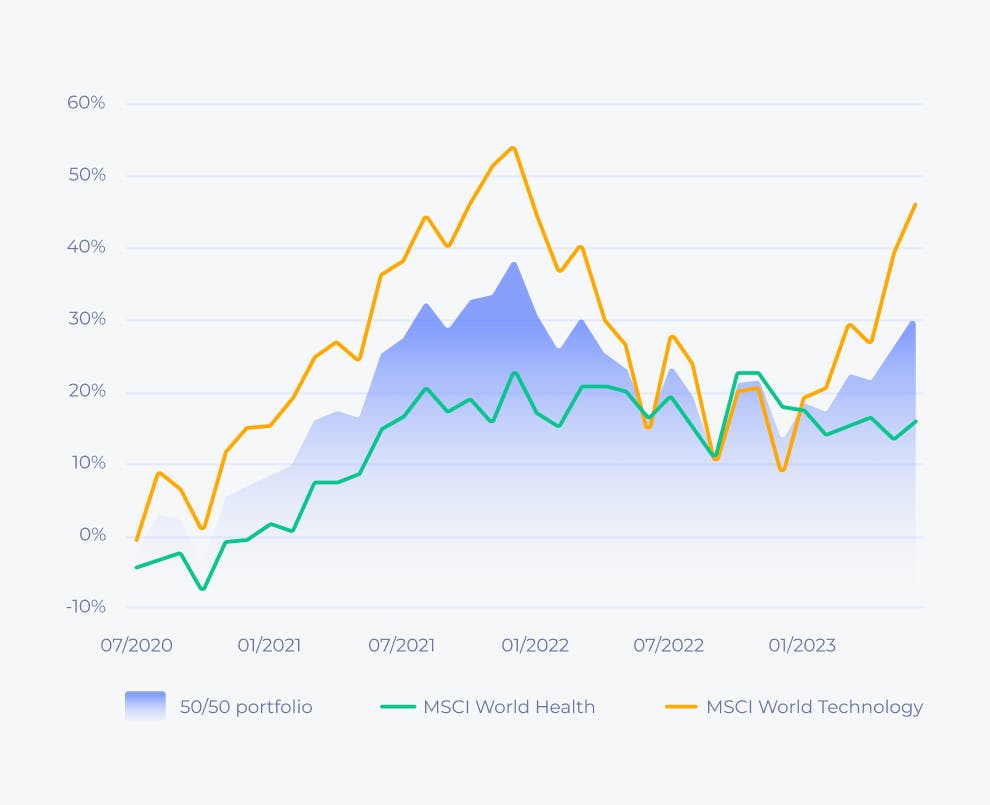Toggle the "MSCI World Technology" legend label
The width and height of the screenshot is (990, 805).
[x=814, y=707]
